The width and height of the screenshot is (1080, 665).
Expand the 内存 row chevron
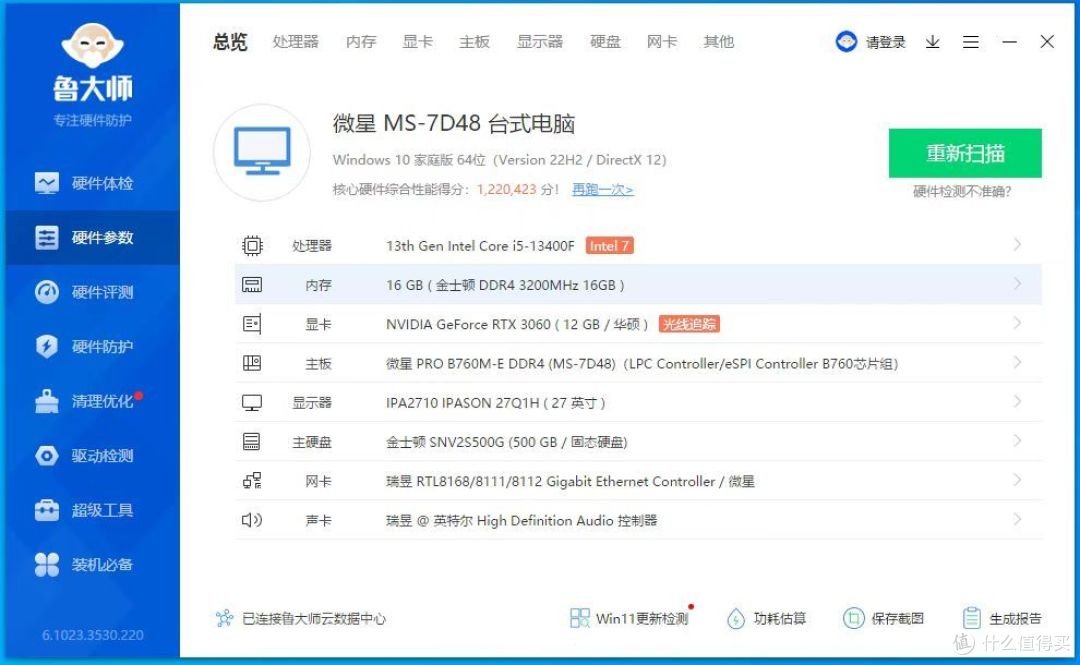pos(1017,284)
